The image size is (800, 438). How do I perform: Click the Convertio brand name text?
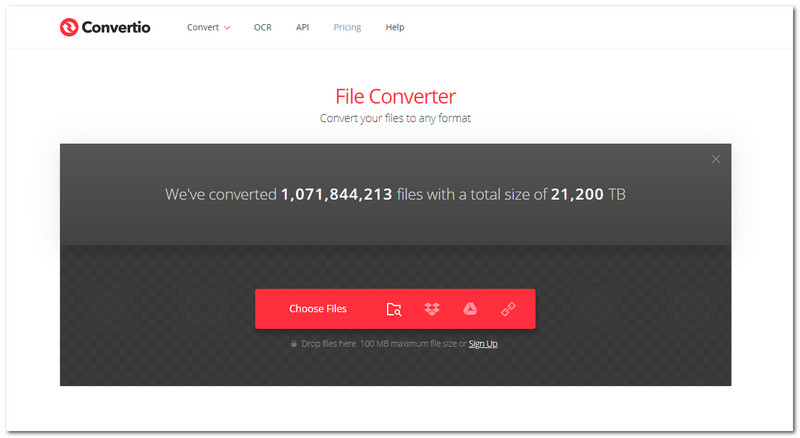116,27
